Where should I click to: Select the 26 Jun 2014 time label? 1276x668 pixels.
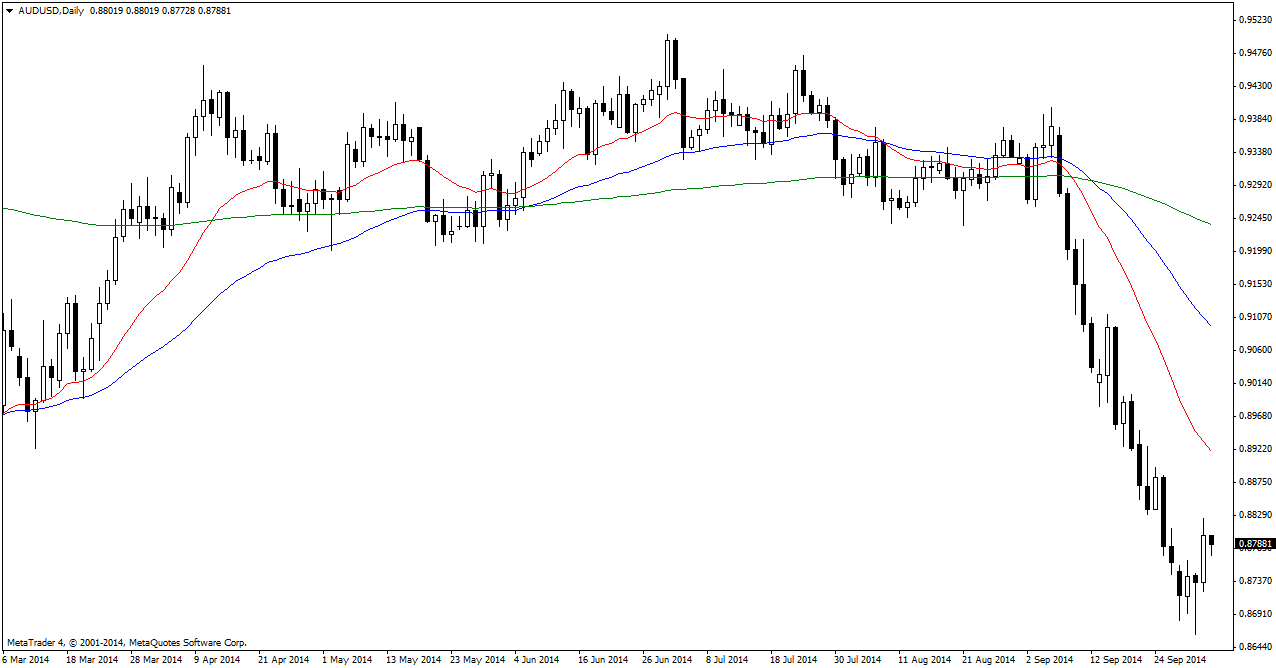point(666,660)
